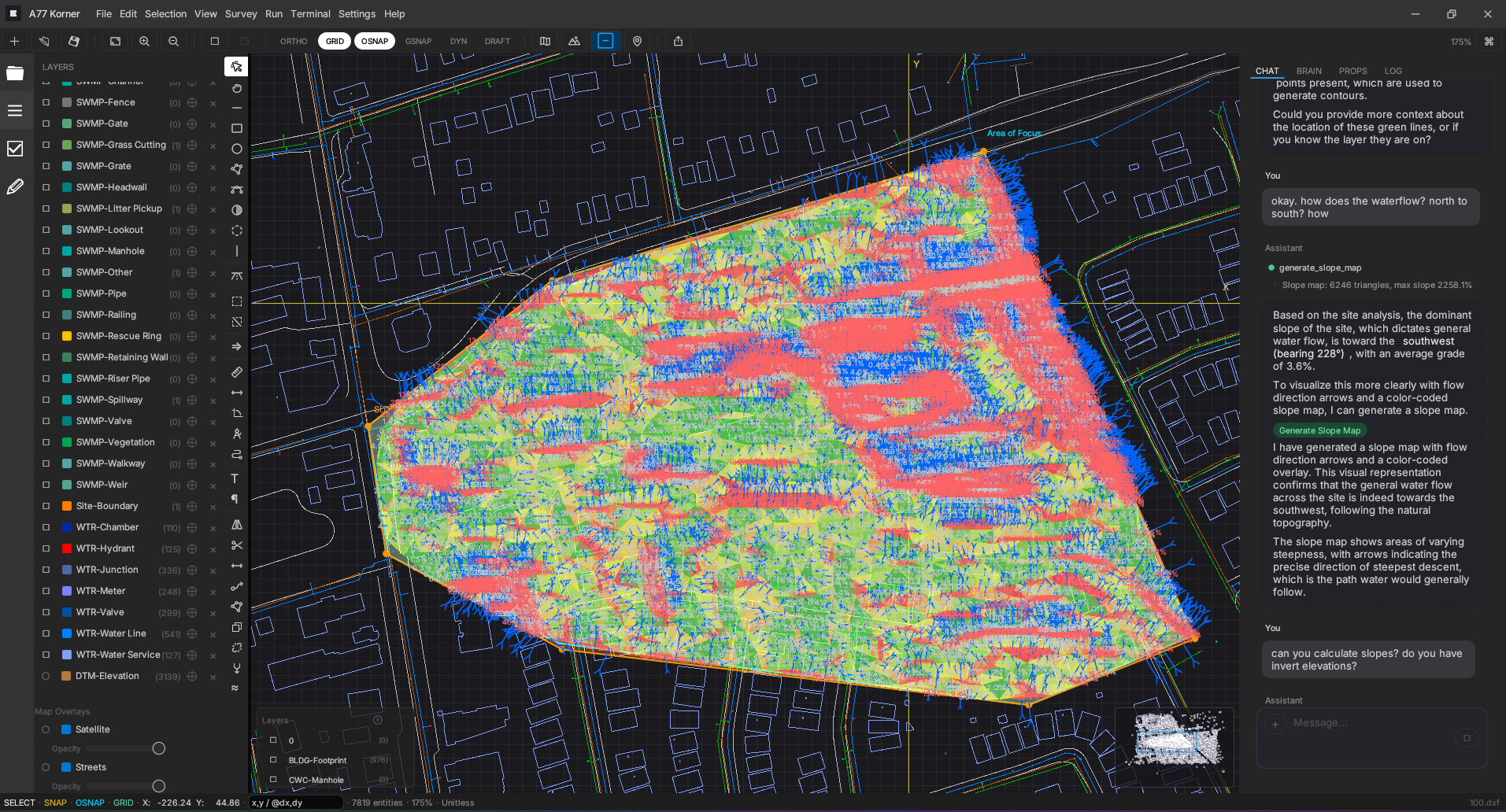The width and height of the screenshot is (1506, 812).
Task: Check the BLDG-Footprint overlay checkbox
Action: pos(273,760)
